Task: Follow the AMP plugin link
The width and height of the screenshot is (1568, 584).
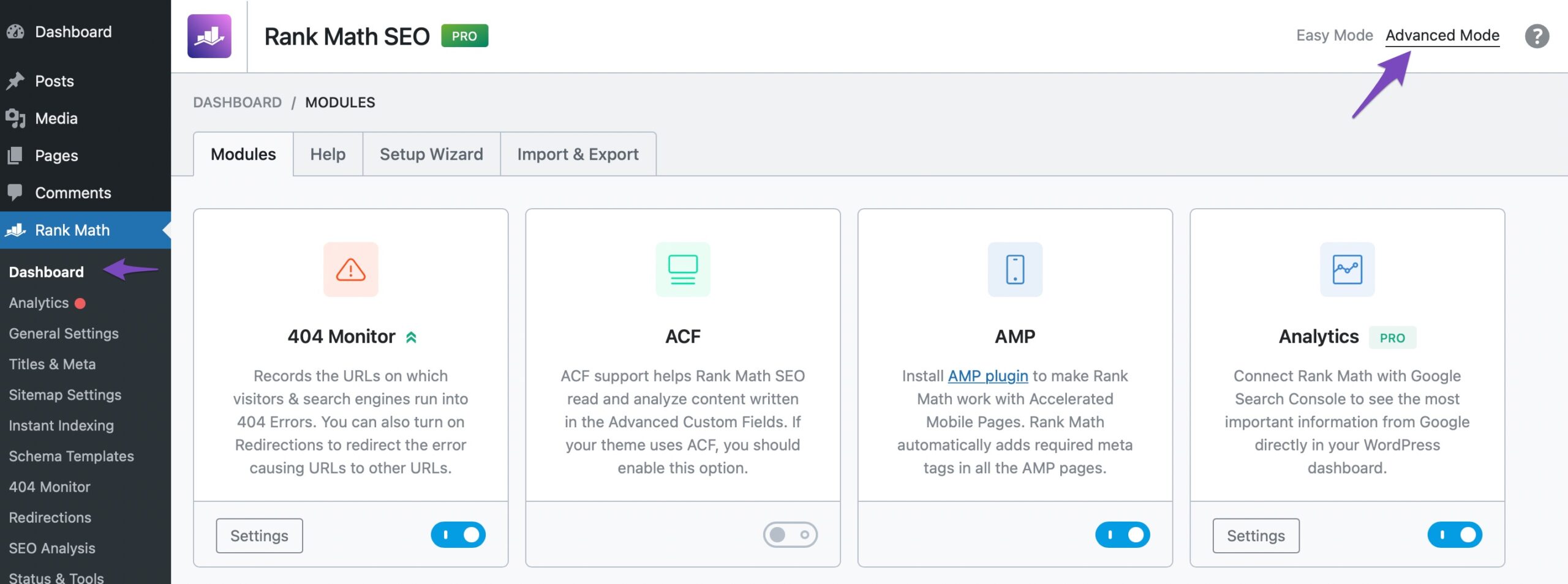Action: tap(987, 376)
